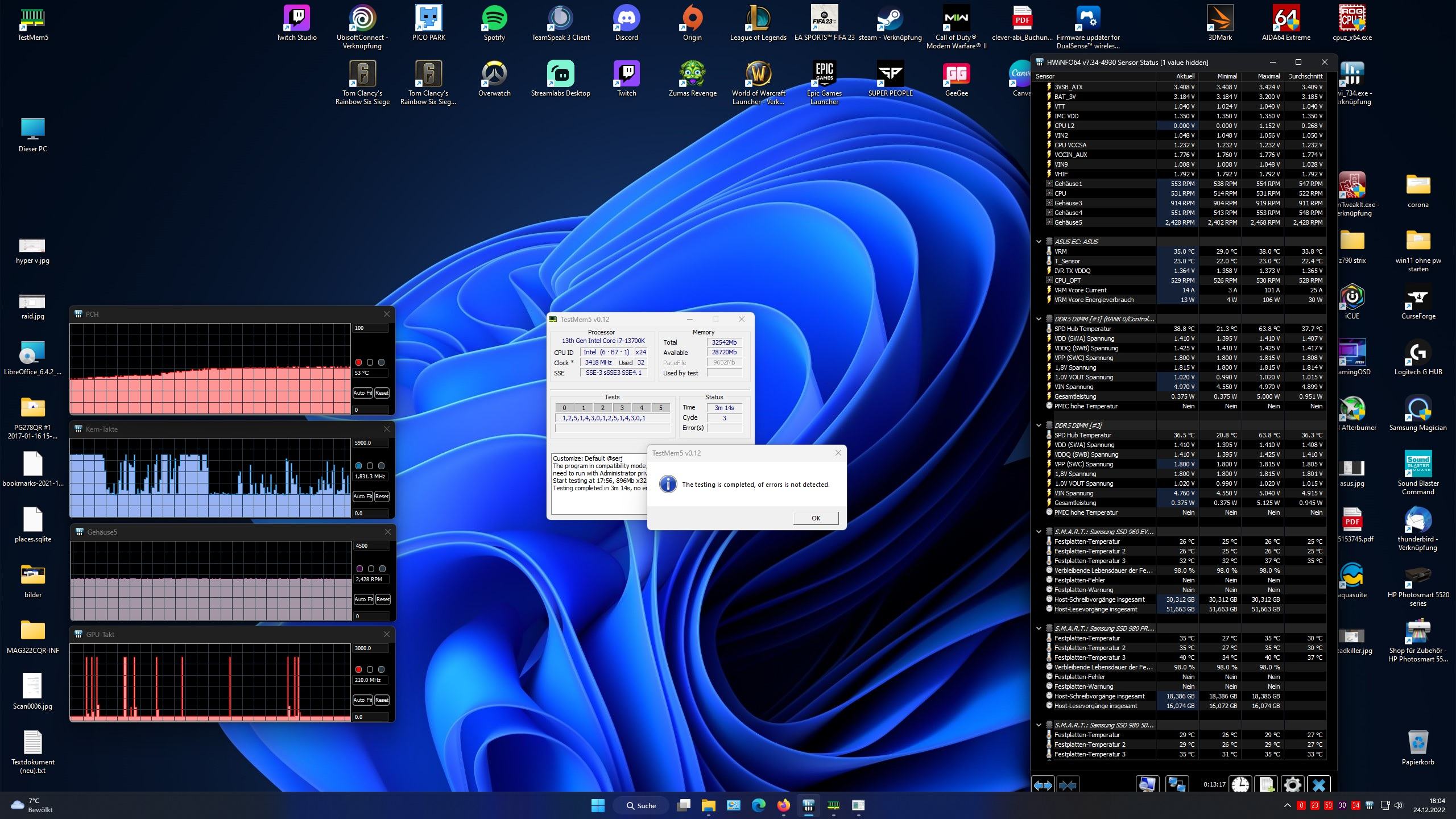Click the HWiNFO reset clock icon

[x=1240, y=785]
